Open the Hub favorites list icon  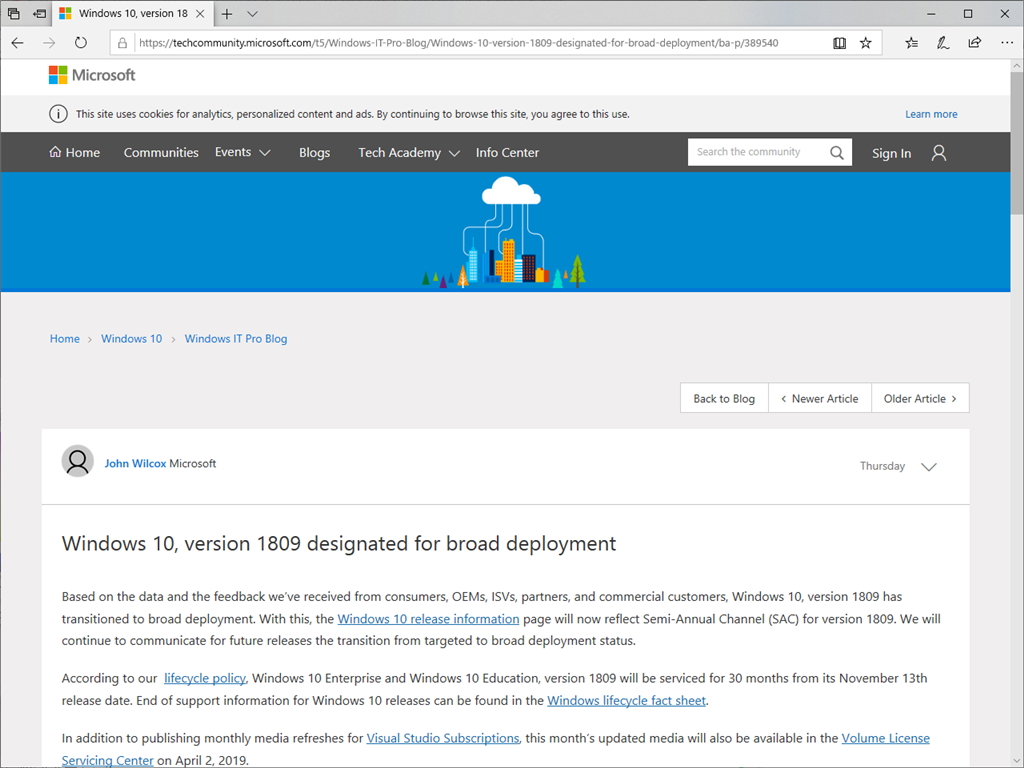(x=911, y=43)
